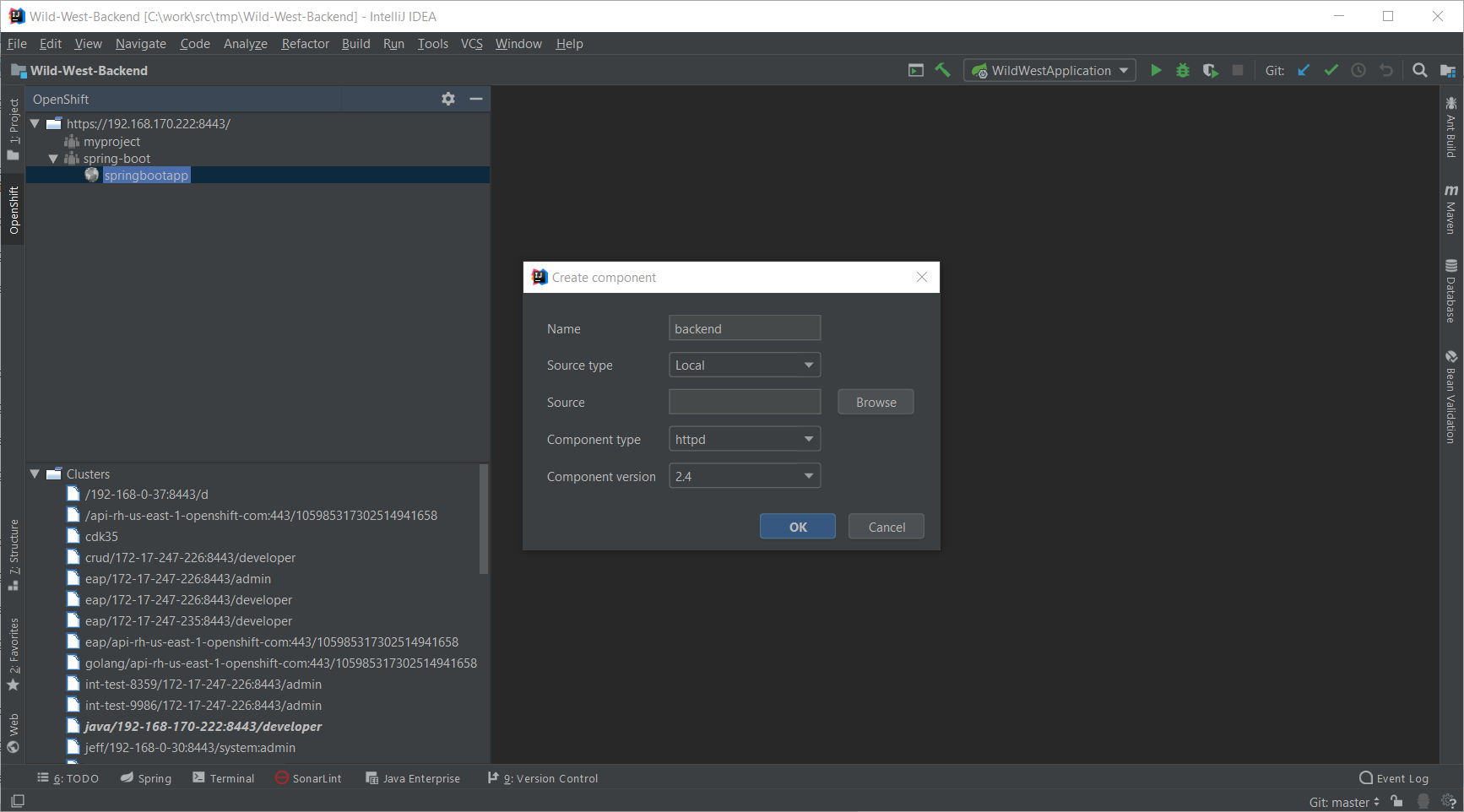The image size is (1464, 812).
Task: Open the Event Log panel
Action: (1394, 778)
